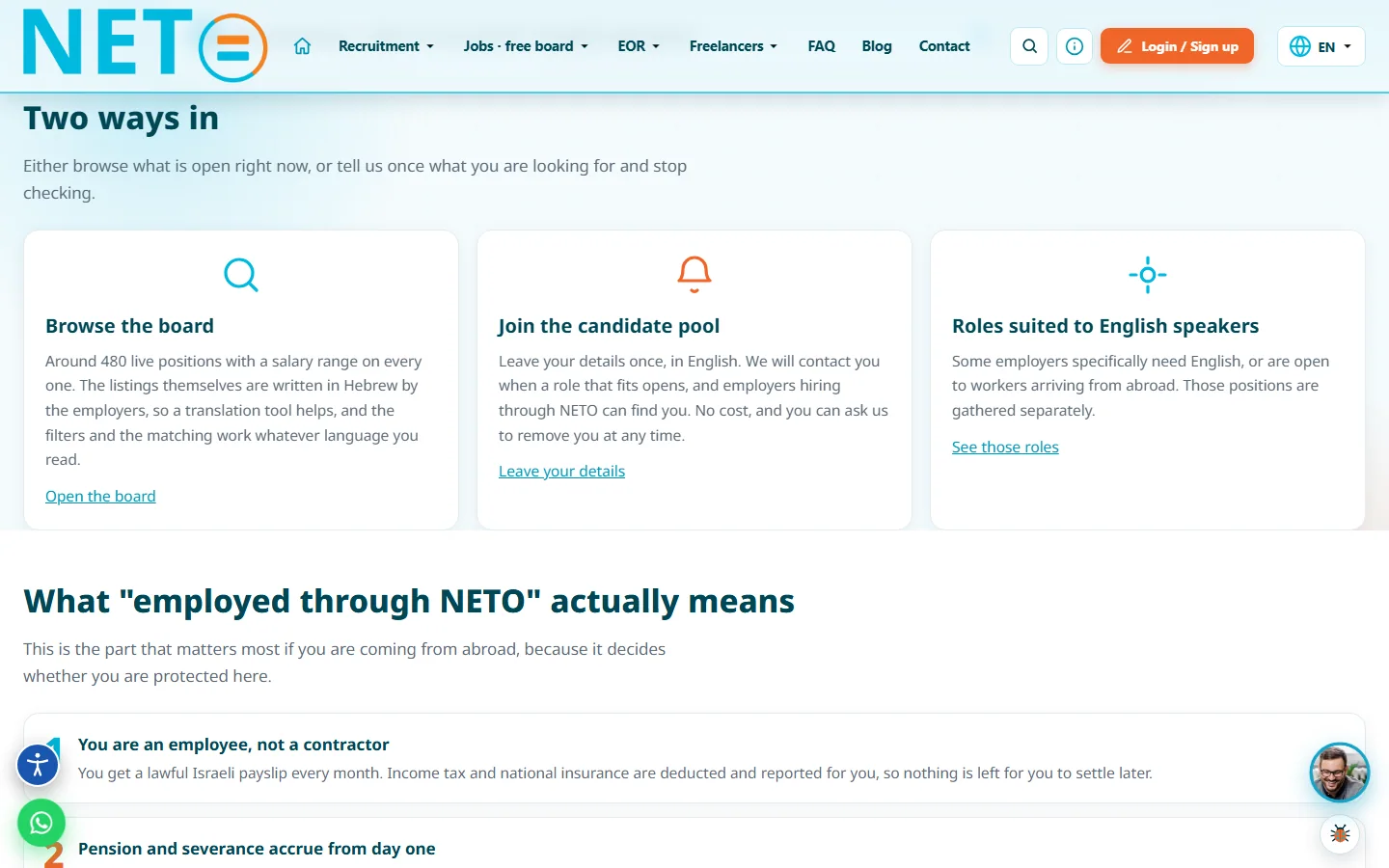Viewport: 1389px width, 868px height.
Task: Start a WhatsApp chat
Action: pyautogui.click(x=41, y=823)
